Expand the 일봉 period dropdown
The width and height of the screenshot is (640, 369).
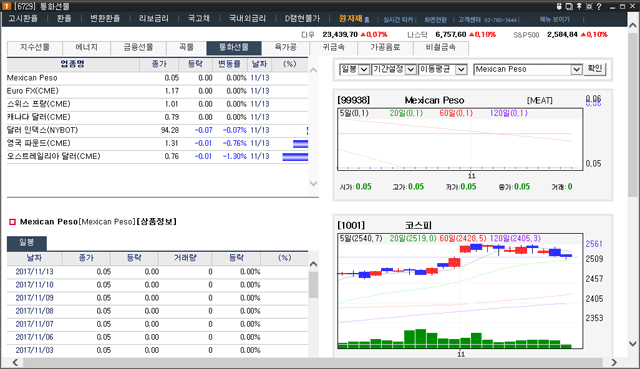pos(364,69)
